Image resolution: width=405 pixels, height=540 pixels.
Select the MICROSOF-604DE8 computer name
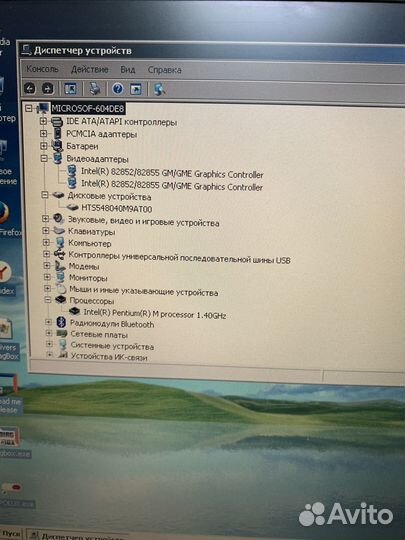coord(88,109)
